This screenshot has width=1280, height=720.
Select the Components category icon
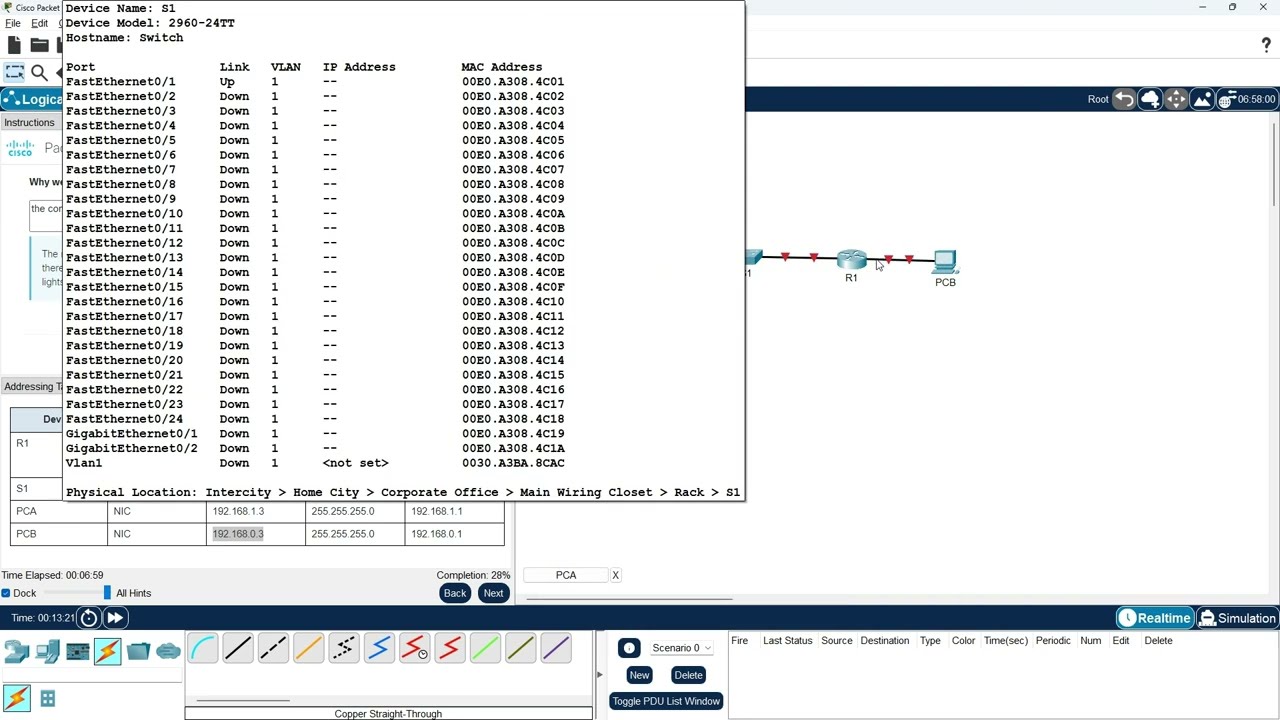(78, 652)
